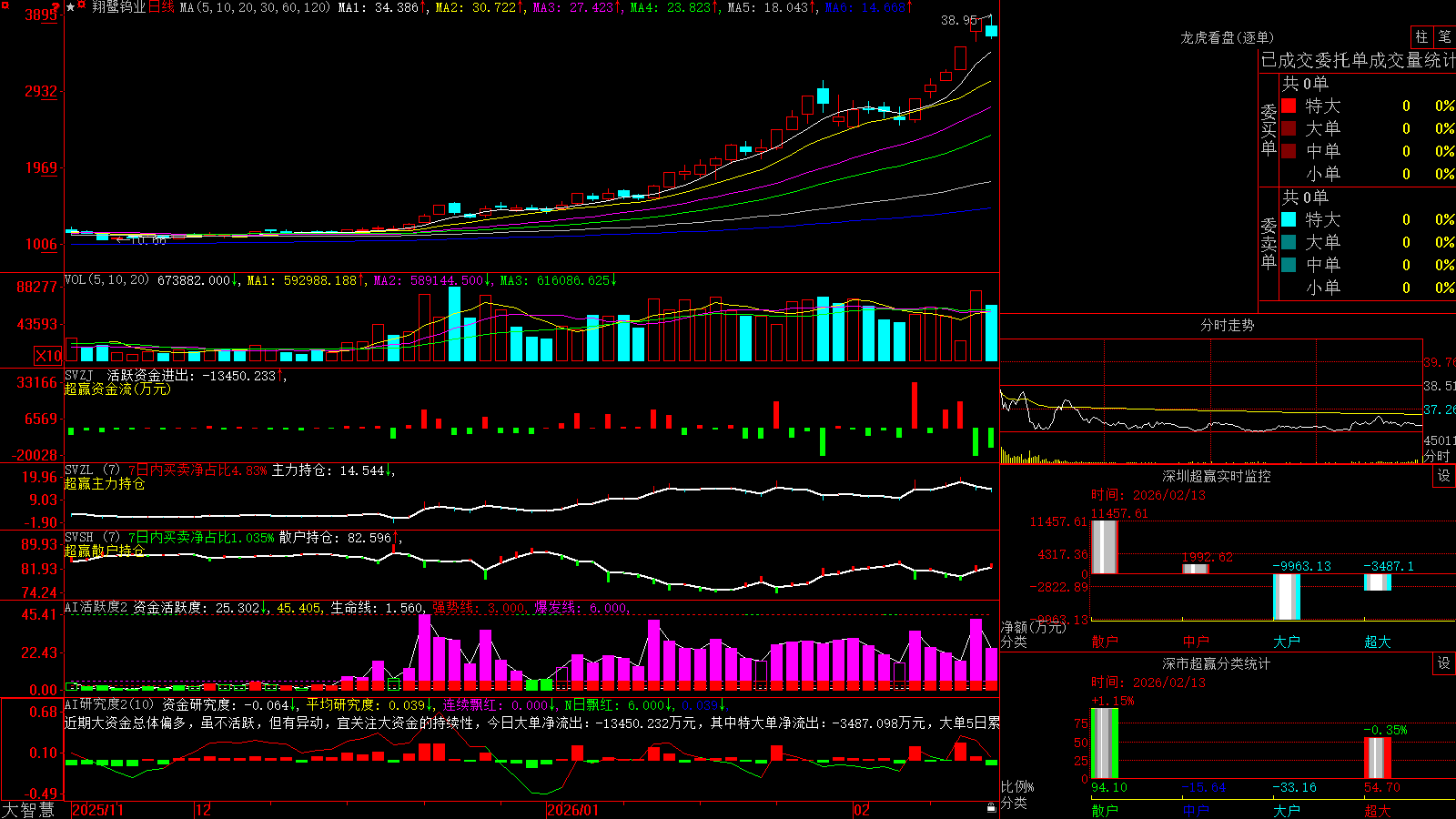
Task: Click the lock icon at the timeline end
Action: (x=991, y=808)
